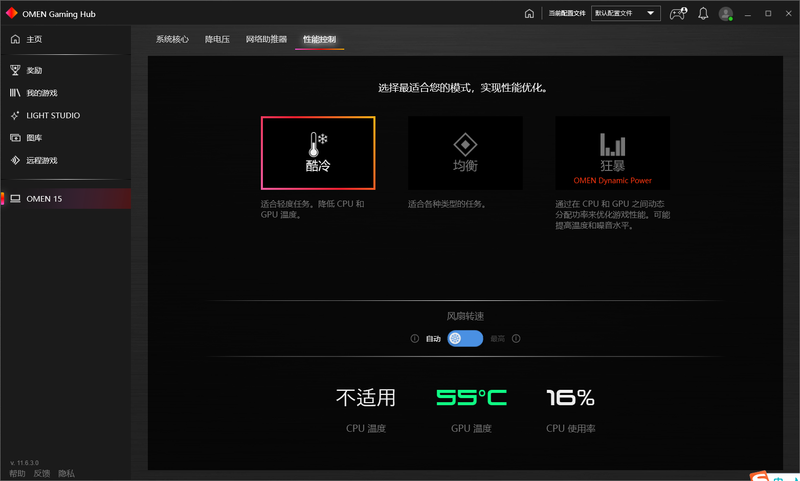
Task: Select OMEN 15 device in sidebar
Action: 65,199
